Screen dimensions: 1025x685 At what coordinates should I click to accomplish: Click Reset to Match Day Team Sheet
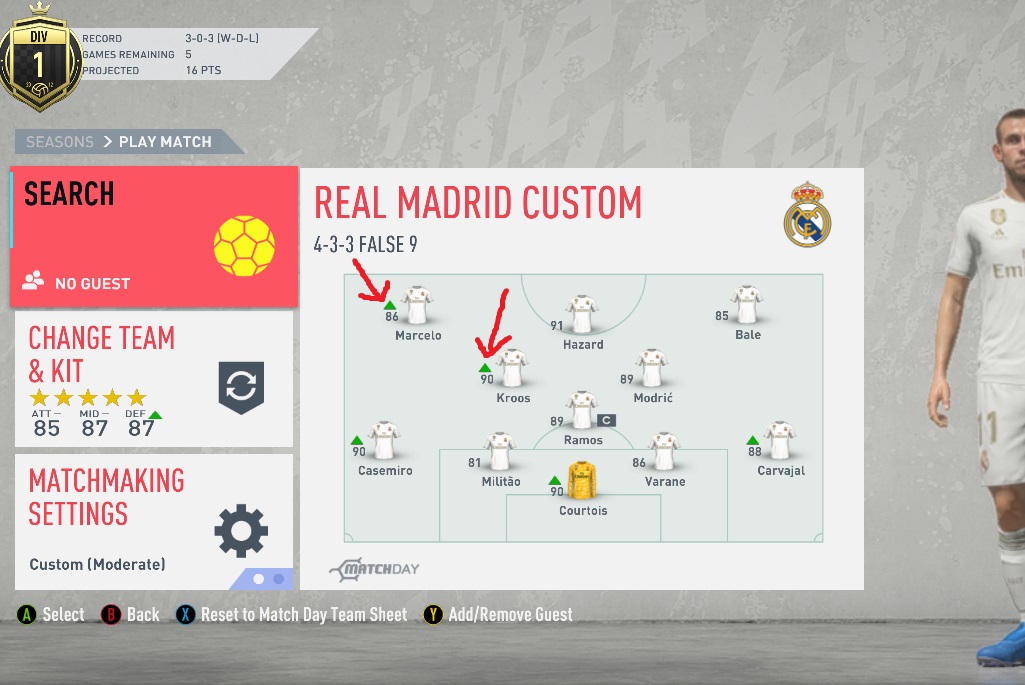tap(304, 614)
